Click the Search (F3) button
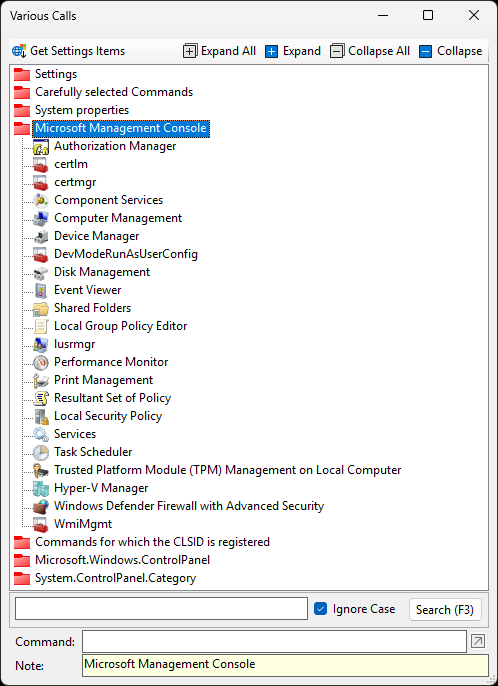 tap(445, 609)
